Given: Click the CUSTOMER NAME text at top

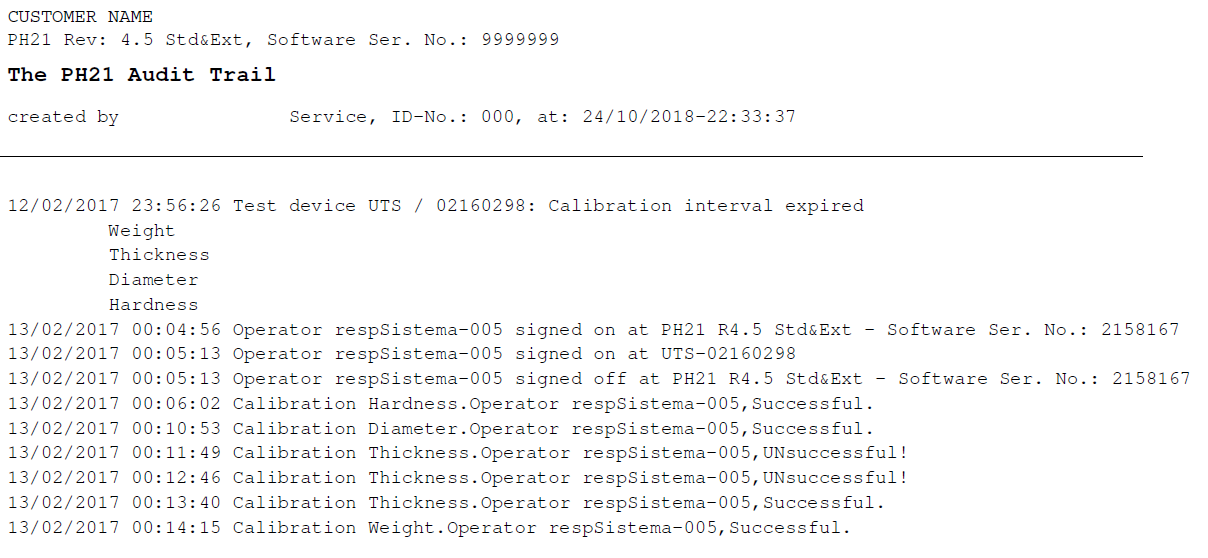Looking at the screenshot, I should 80,16.
